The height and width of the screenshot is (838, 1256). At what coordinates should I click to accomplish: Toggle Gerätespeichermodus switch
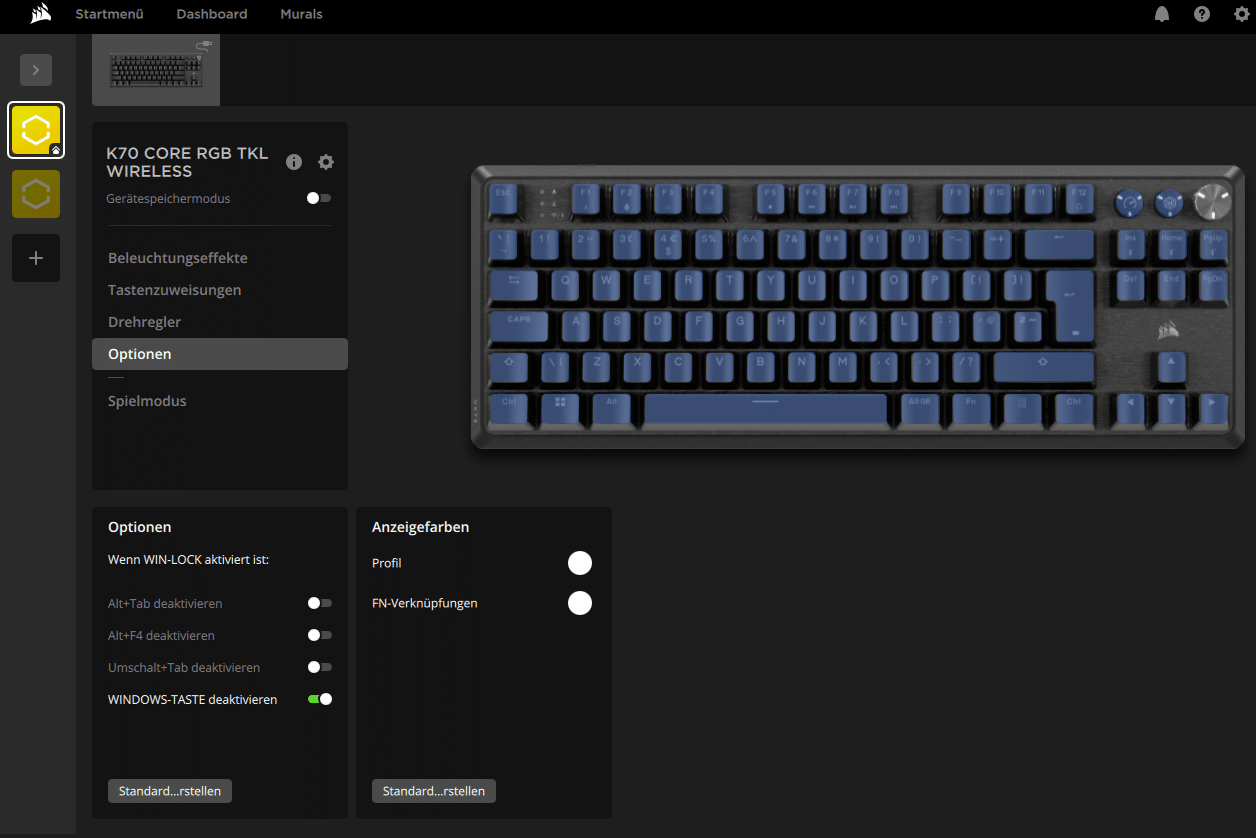click(319, 198)
